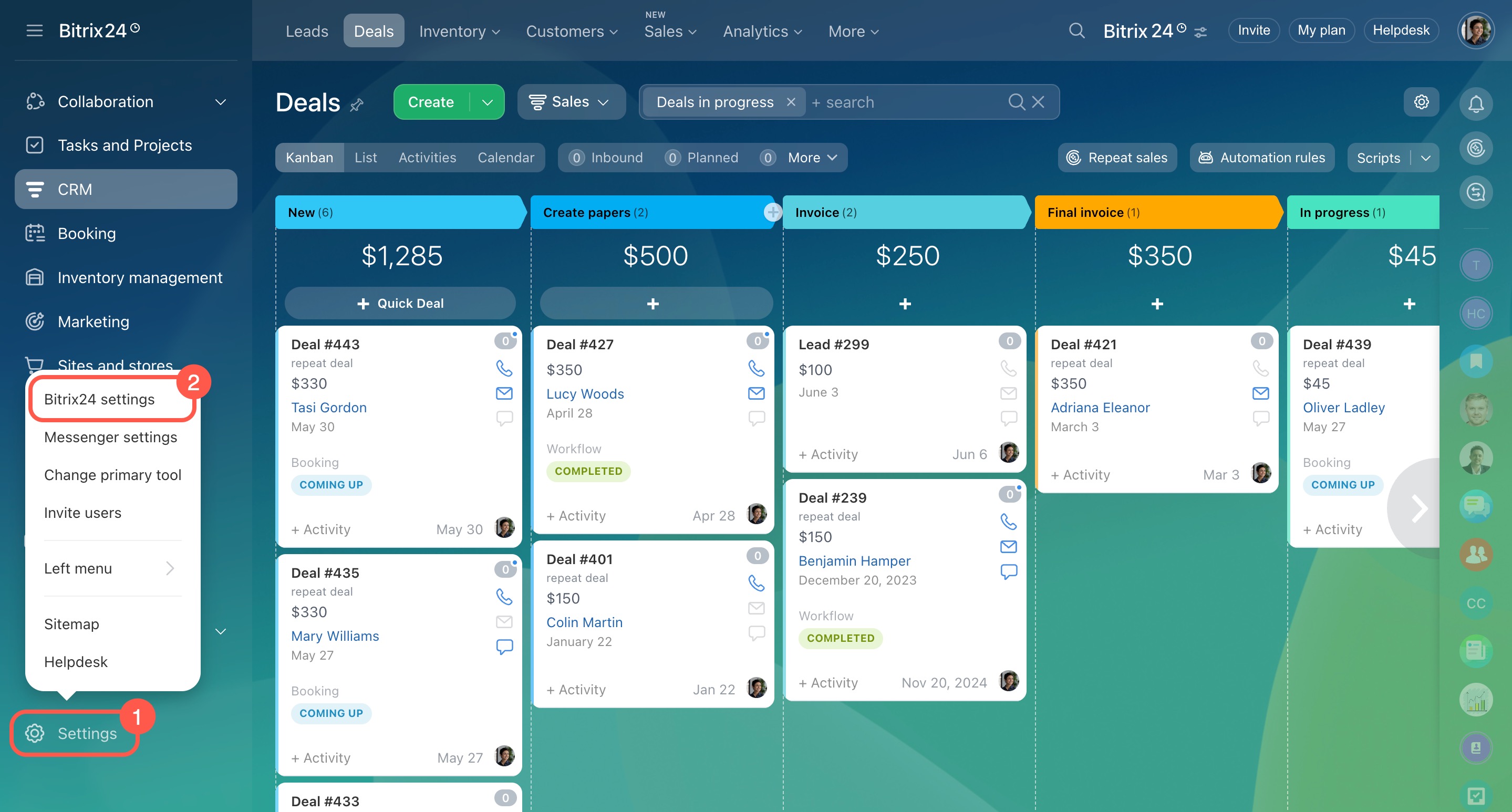Click the top bar search magnifier
This screenshot has width=1512, height=812.
1076,30
